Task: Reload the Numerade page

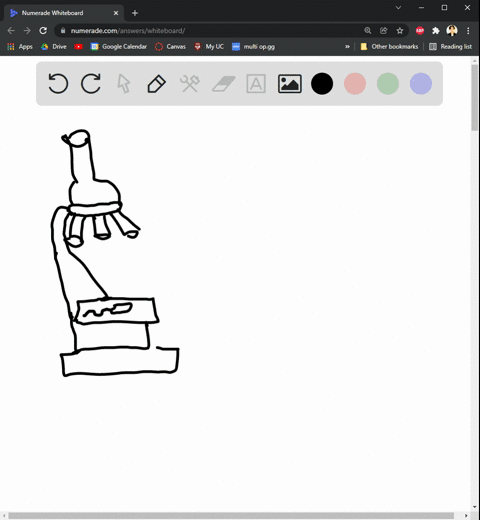Action: pos(43,31)
